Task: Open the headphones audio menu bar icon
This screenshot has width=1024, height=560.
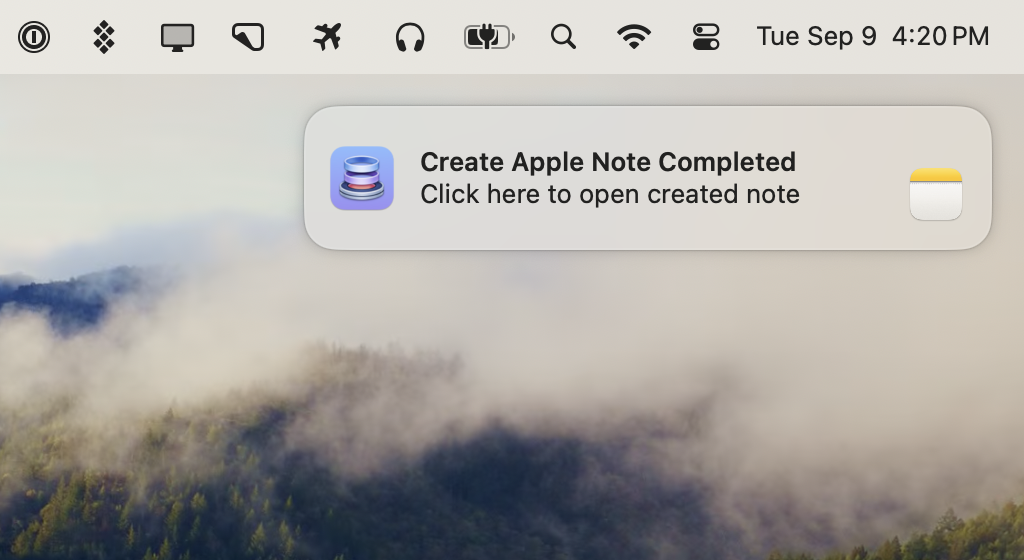Action: pyautogui.click(x=410, y=37)
